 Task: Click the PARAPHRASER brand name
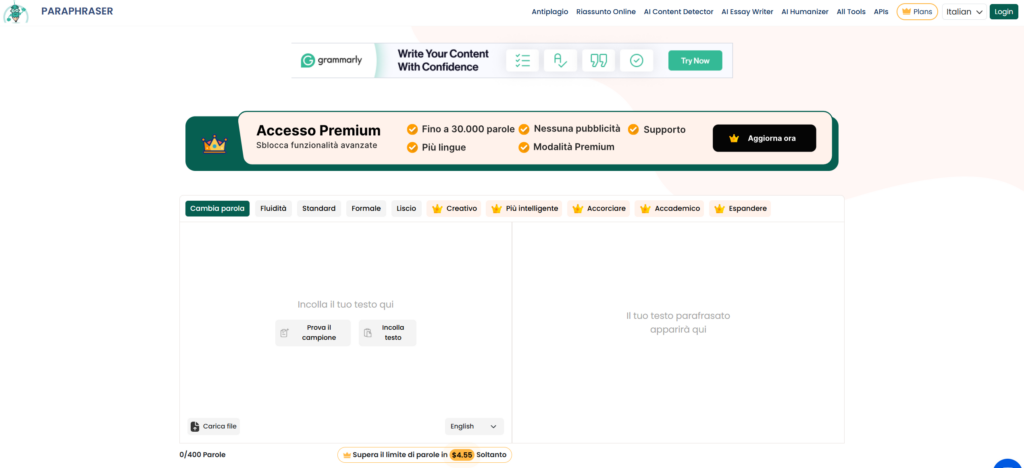point(77,11)
